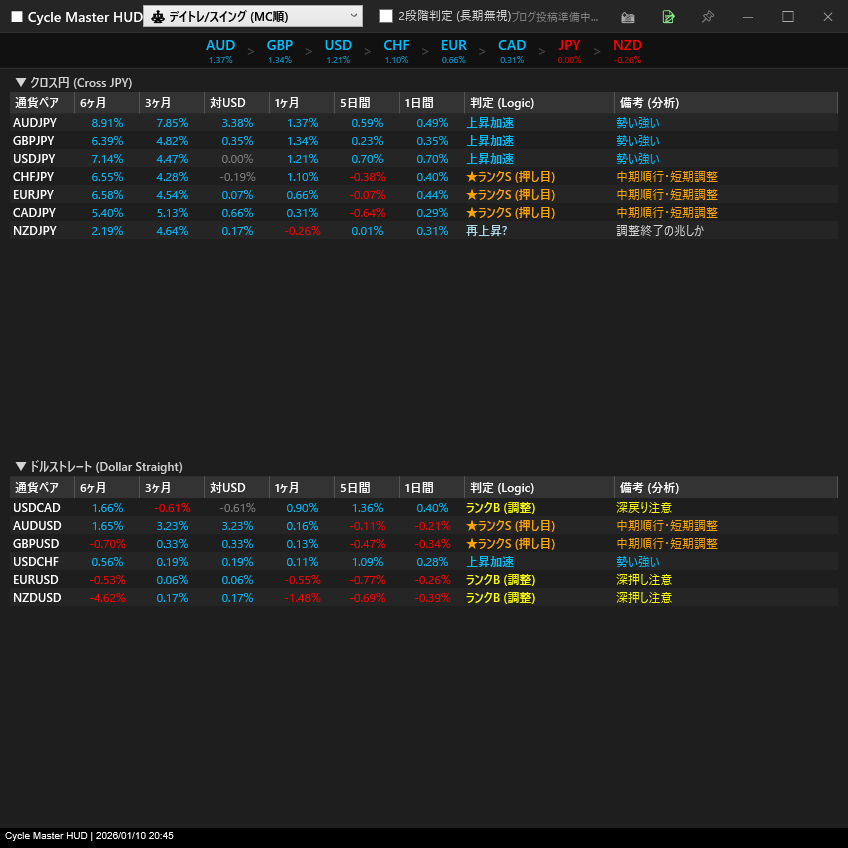Screen dimensions: 848x848
Task: Click the USDCAD row in Dollar Straight
Action: click(37, 508)
